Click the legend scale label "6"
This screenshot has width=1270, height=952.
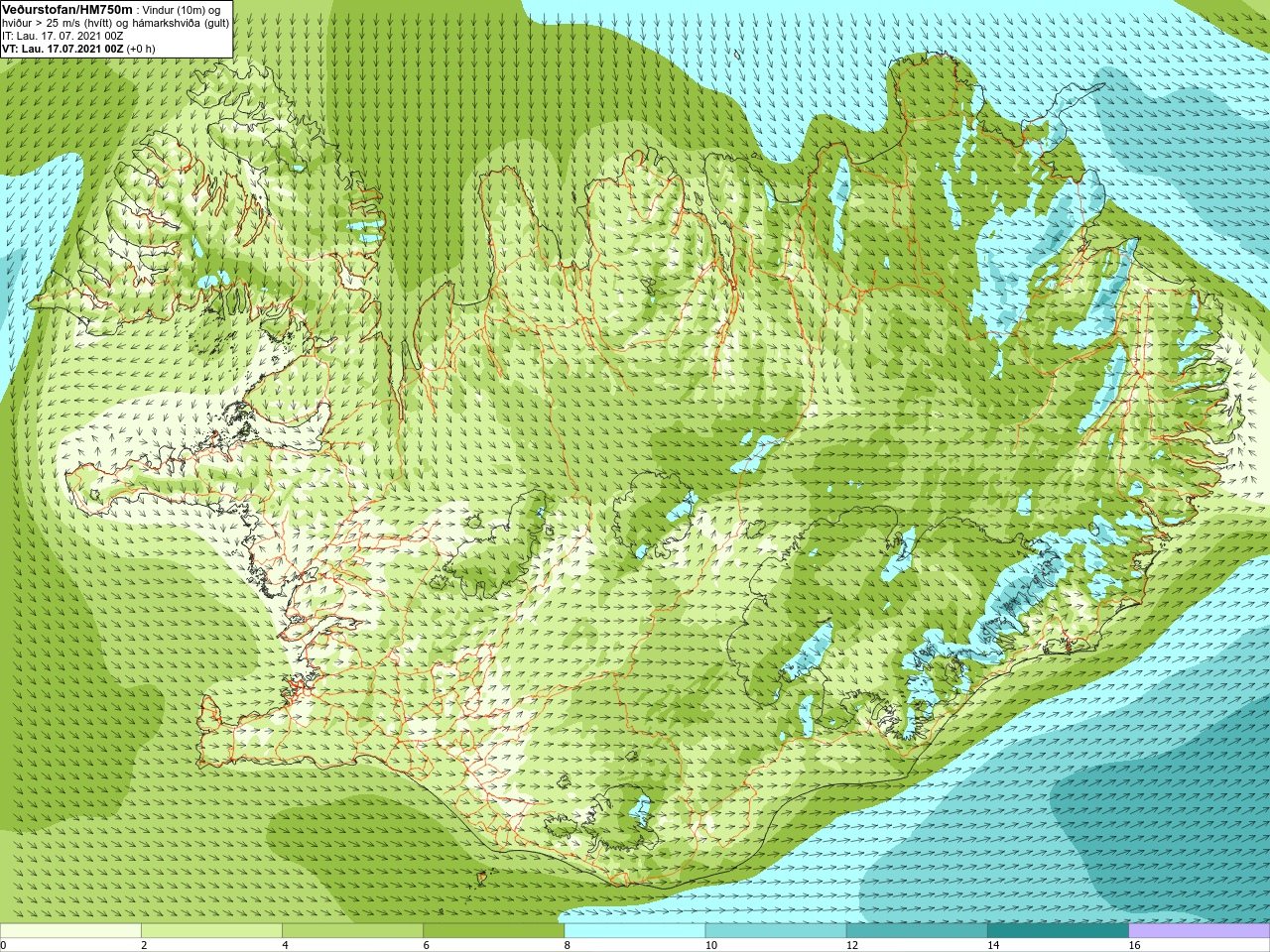(426, 945)
